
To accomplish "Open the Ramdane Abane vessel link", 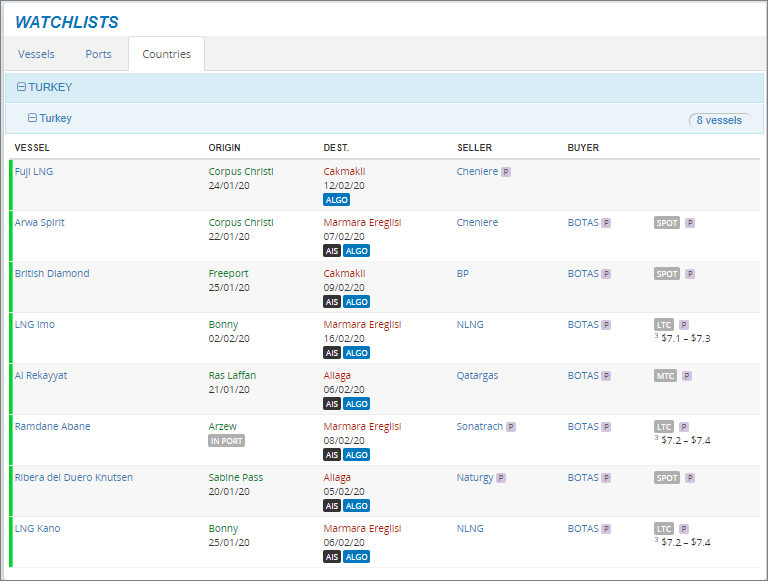I will pyautogui.click(x=52, y=426).
